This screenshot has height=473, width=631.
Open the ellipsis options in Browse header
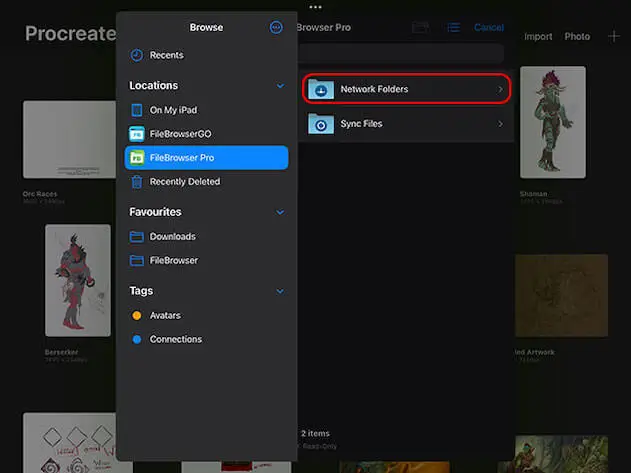(x=276, y=28)
